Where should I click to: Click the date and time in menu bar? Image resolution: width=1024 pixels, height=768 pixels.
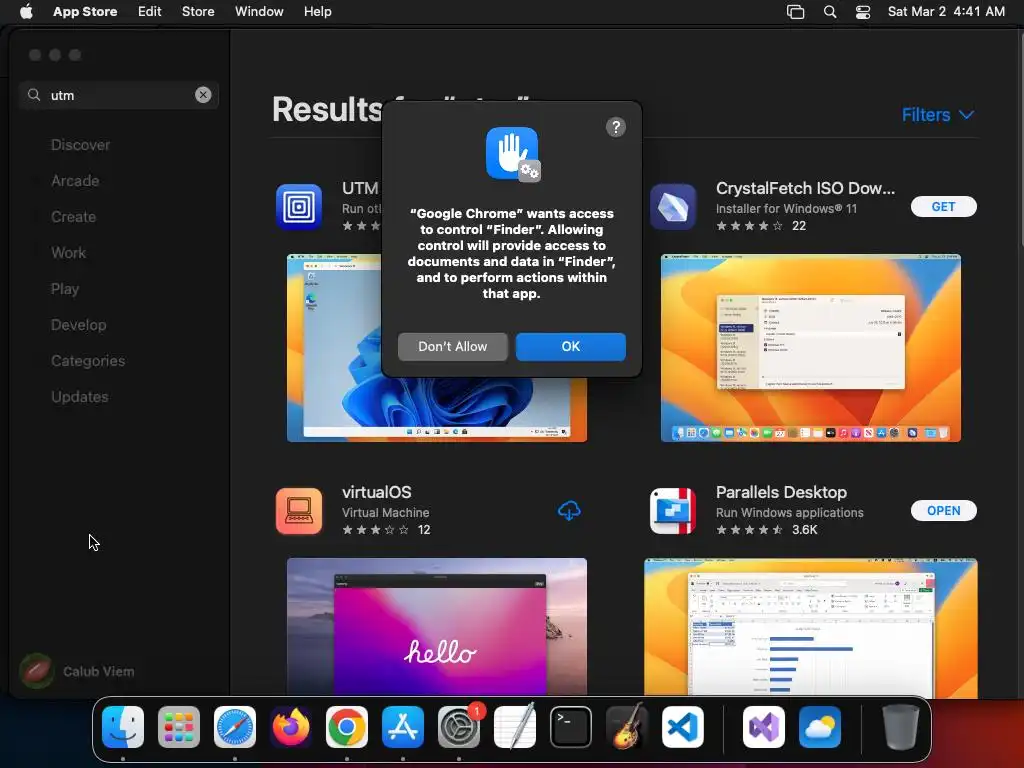[x=946, y=11]
